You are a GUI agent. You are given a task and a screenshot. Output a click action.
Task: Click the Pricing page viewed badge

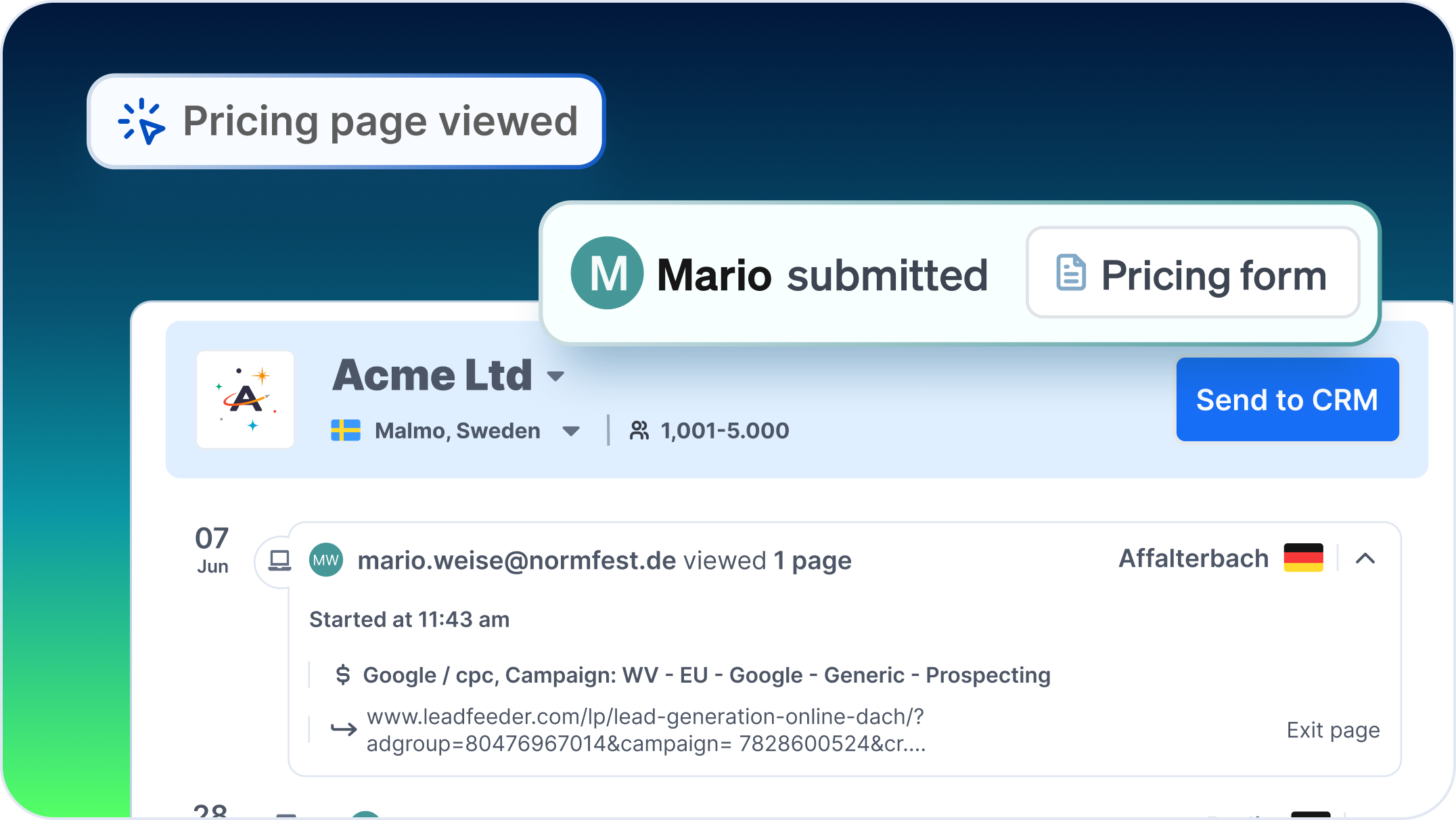pyautogui.click(x=346, y=122)
